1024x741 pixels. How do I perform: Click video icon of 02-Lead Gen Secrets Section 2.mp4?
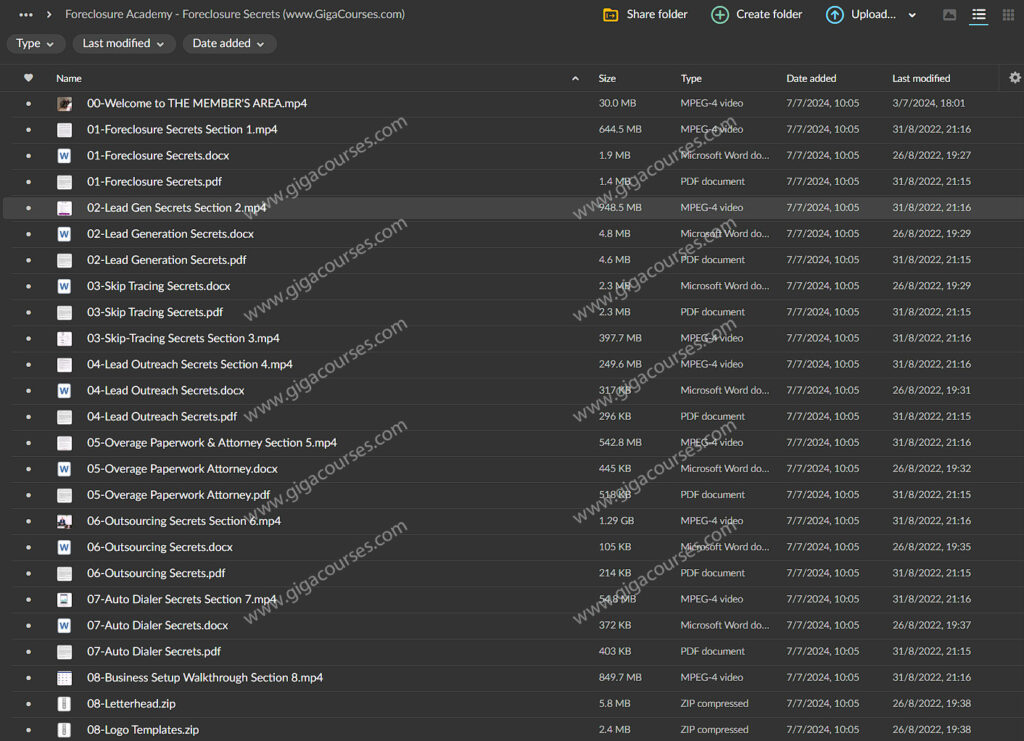[64, 208]
